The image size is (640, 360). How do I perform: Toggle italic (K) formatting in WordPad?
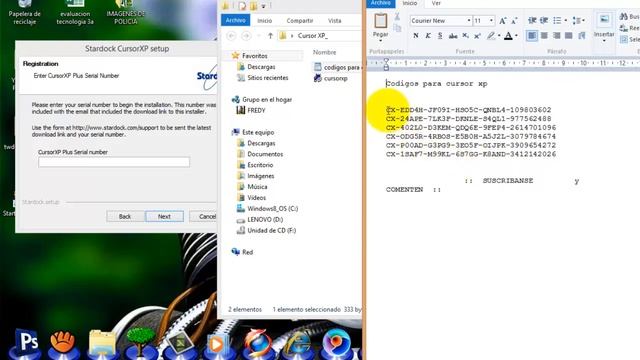click(428, 36)
